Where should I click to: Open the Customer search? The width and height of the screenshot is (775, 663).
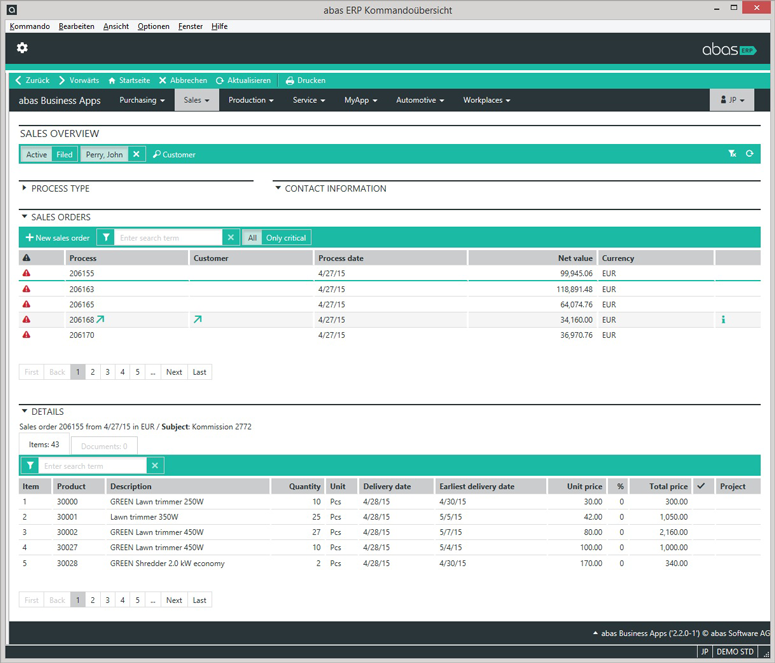pos(174,154)
